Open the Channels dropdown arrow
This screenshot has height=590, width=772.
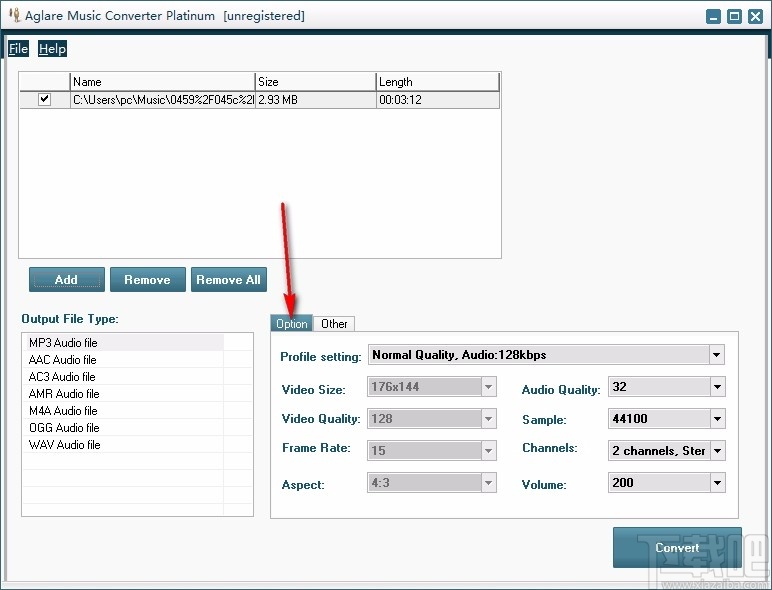[717, 451]
